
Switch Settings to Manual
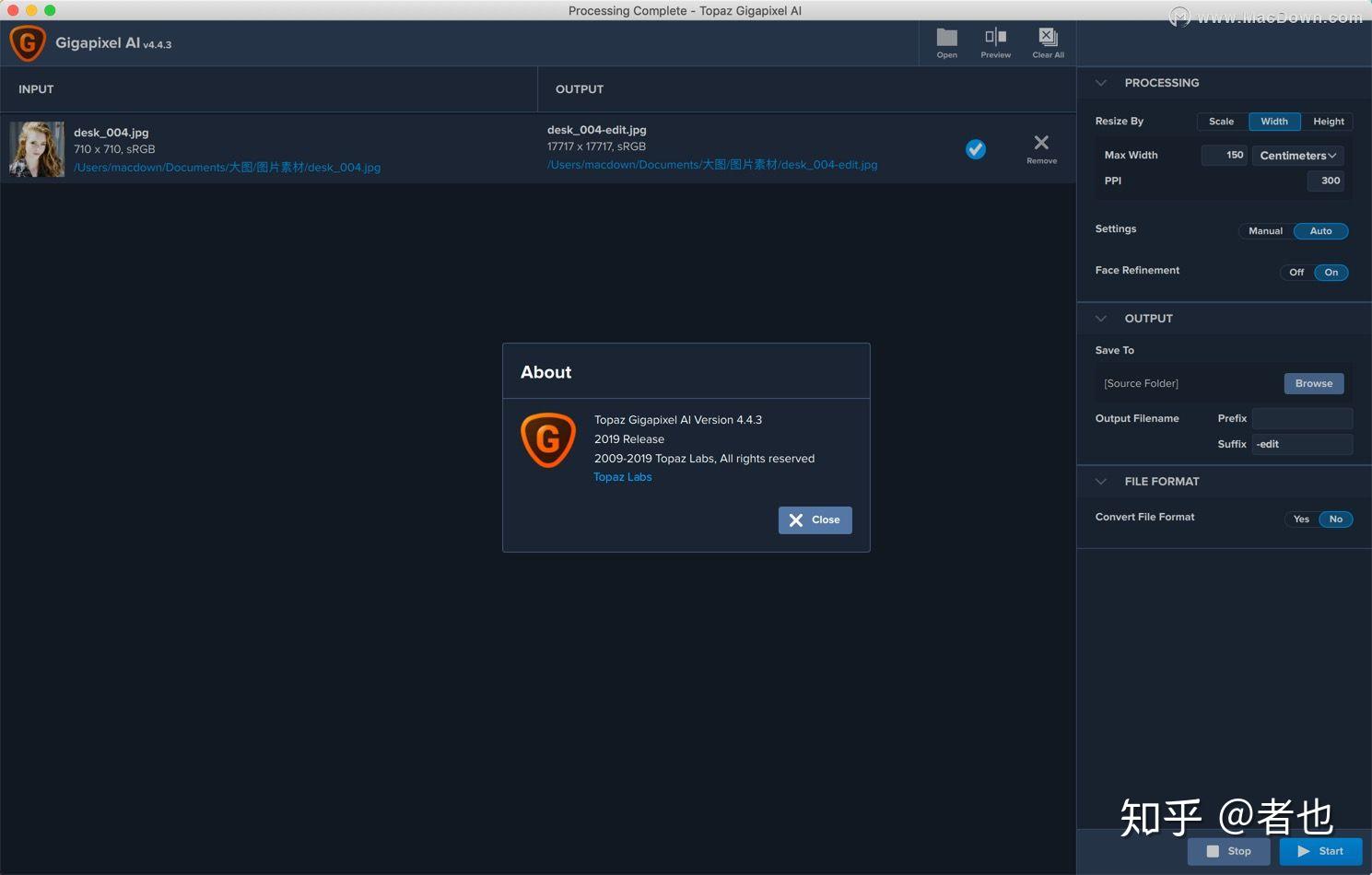pyautogui.click(x=1265, y=231)
